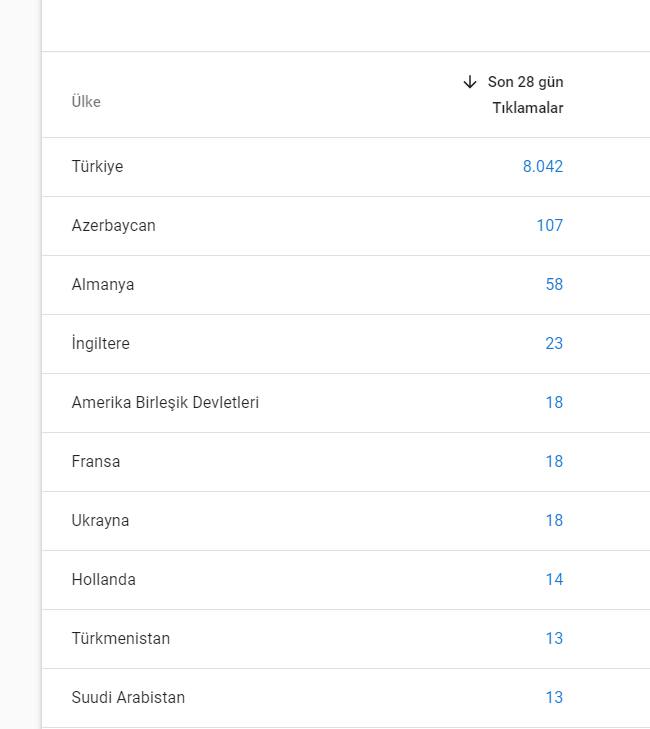Image resolution: width=650 pixels, height=729 pixels.
Task: Click Fransa's 18 clicks value
Action: [x=554, y=462]
